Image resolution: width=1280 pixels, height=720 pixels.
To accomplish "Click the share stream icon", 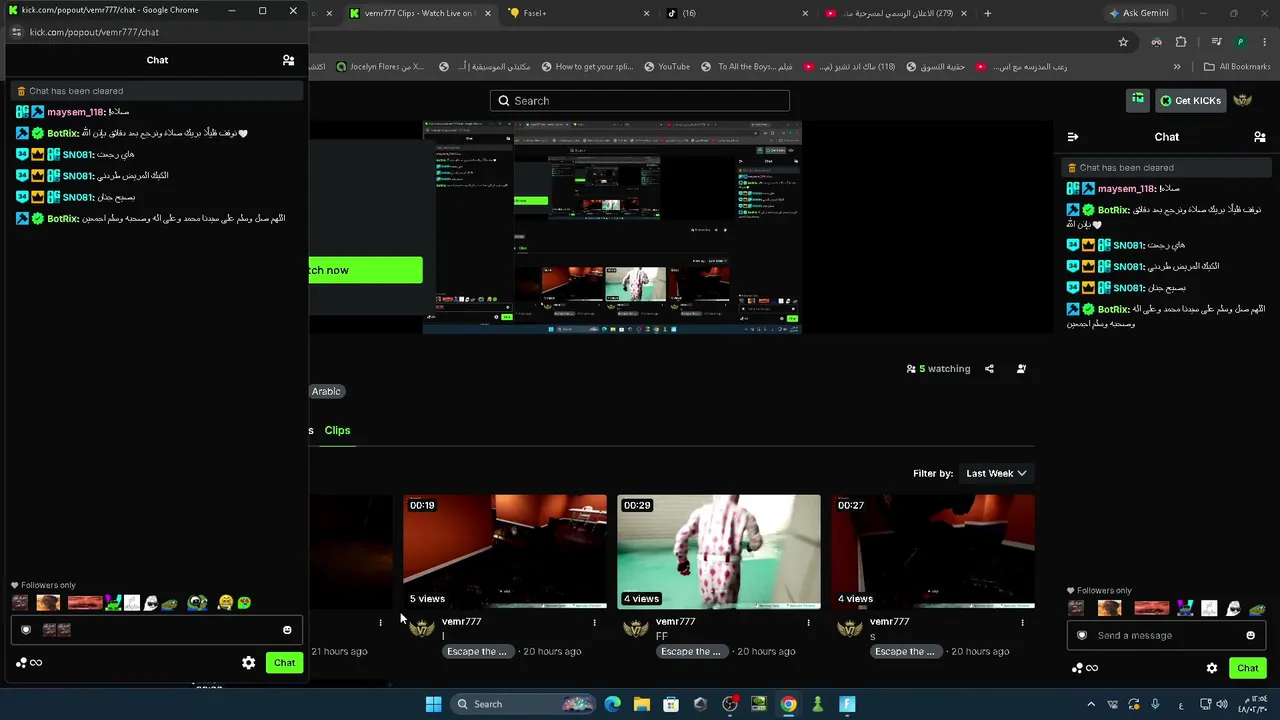I will click(989, 369).
